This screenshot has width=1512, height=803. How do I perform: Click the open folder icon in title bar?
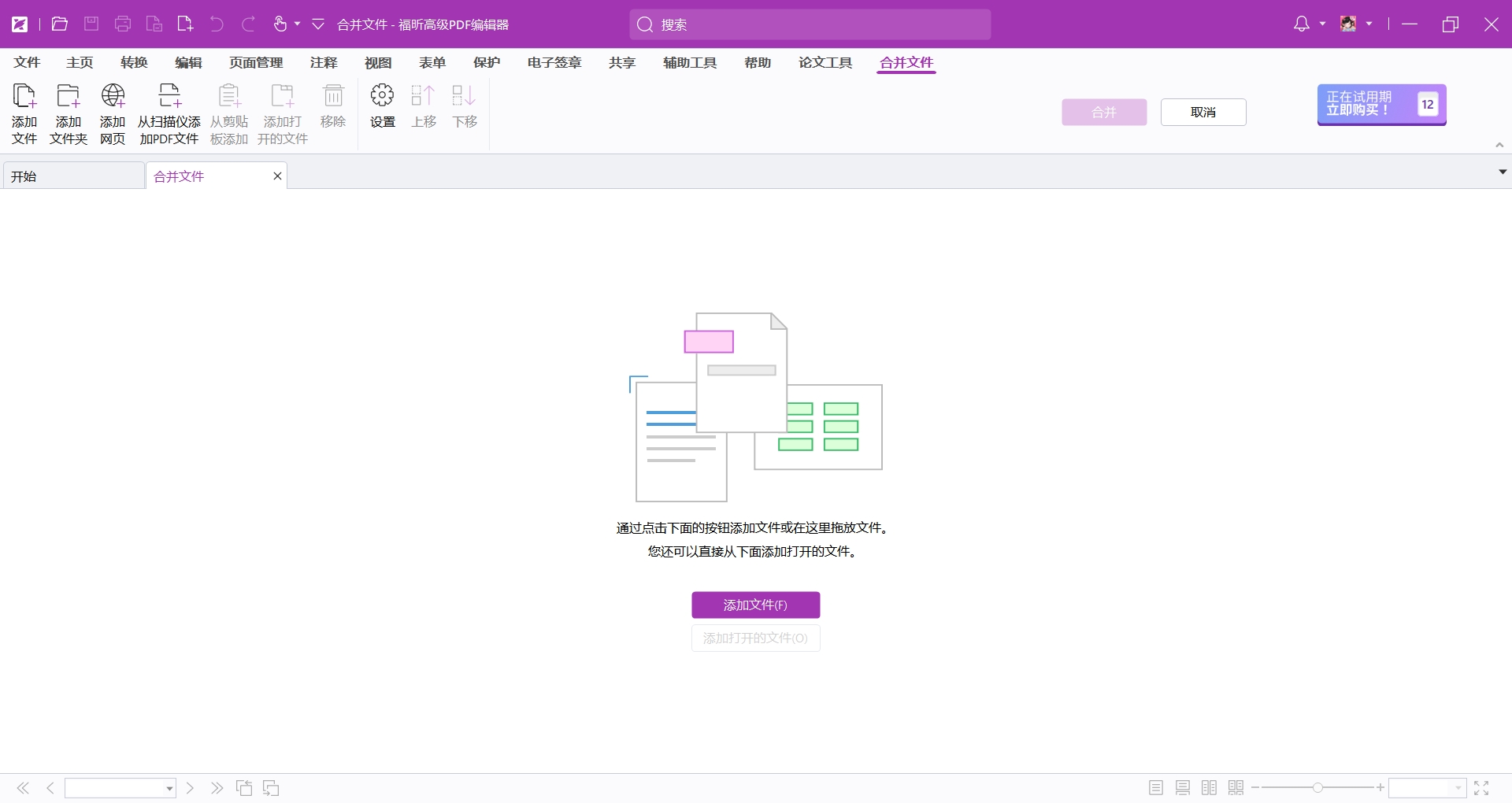point(60,24)
